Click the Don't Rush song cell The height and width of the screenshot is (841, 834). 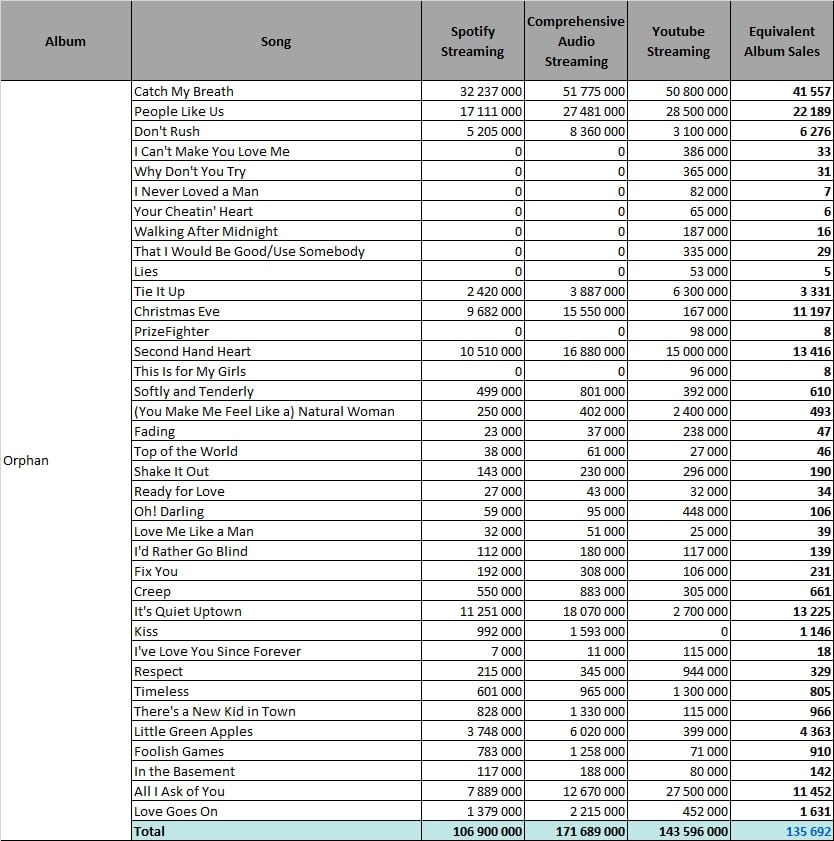pos(276,131)
